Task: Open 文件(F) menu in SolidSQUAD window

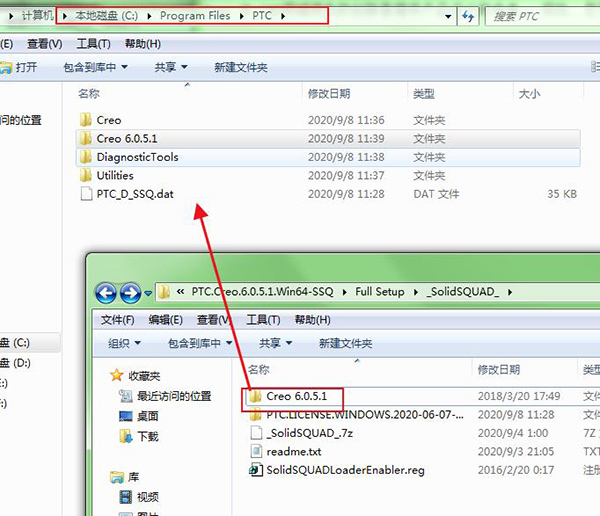Action: coord(117,320)
